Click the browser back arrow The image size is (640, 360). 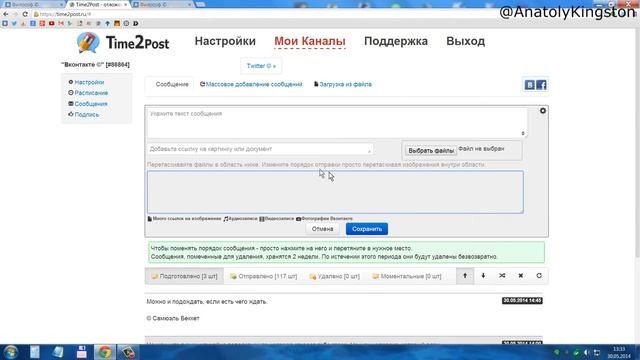[x=6, y=14]
